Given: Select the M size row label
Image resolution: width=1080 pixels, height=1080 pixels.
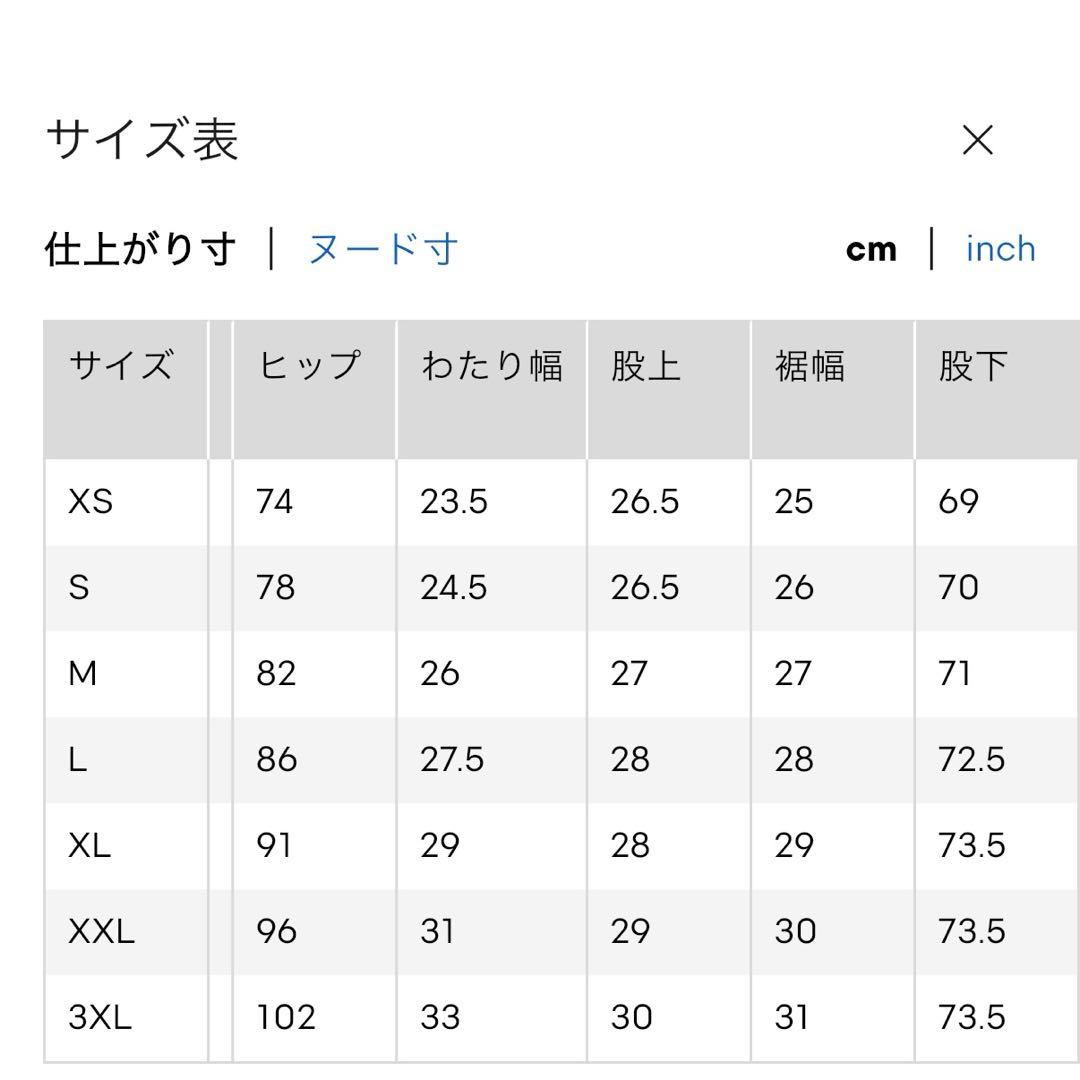Looking at the screenshot, I should click(x=82, y=674).
